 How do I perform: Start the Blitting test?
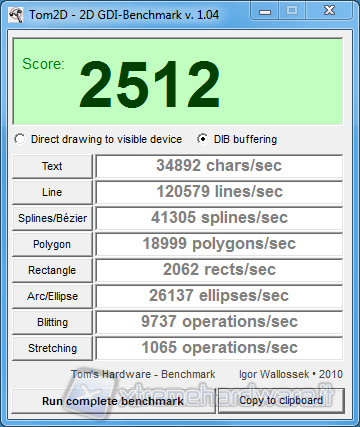coord(52,322)
